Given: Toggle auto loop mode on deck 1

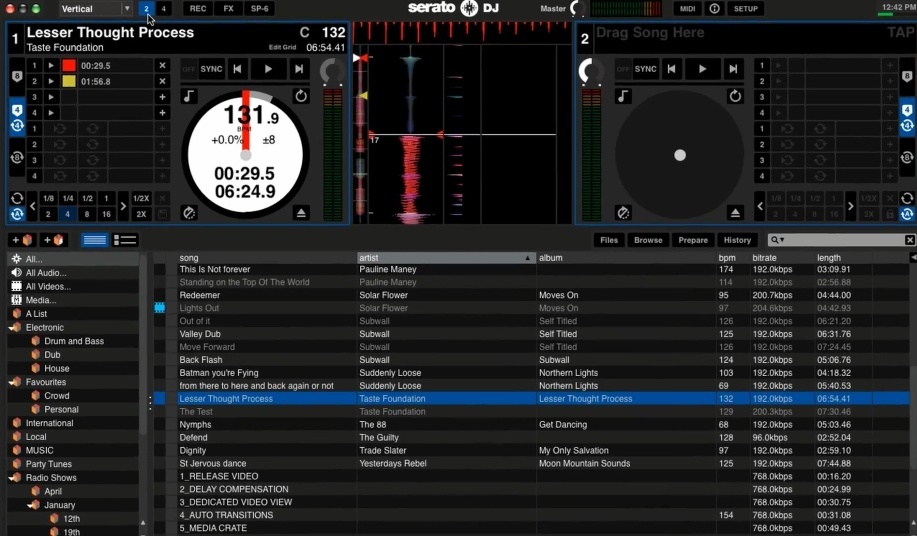Looking at the screenshot, I should tap(17, 214).
